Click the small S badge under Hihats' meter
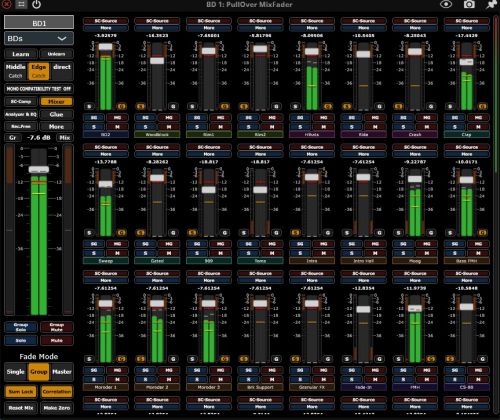The height and width of the screenshot is (420, 500). point(295,107)
